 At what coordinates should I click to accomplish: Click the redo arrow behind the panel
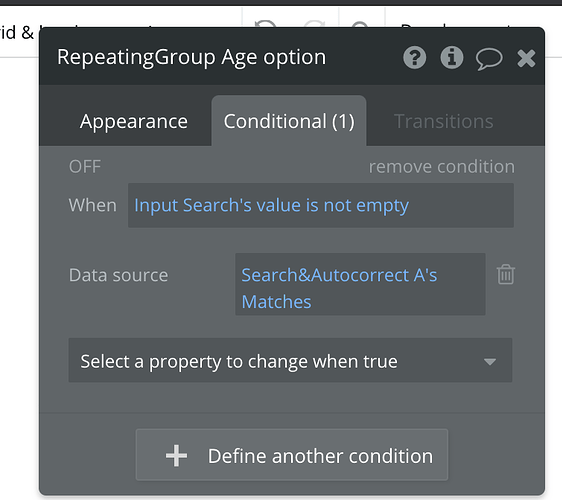click(314, 24)
